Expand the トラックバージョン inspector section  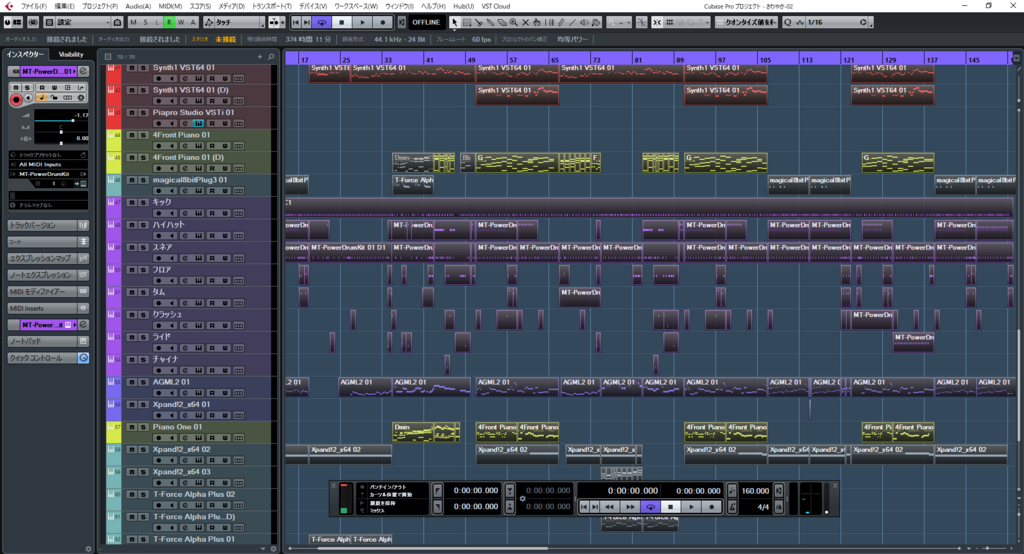point(48,225)
